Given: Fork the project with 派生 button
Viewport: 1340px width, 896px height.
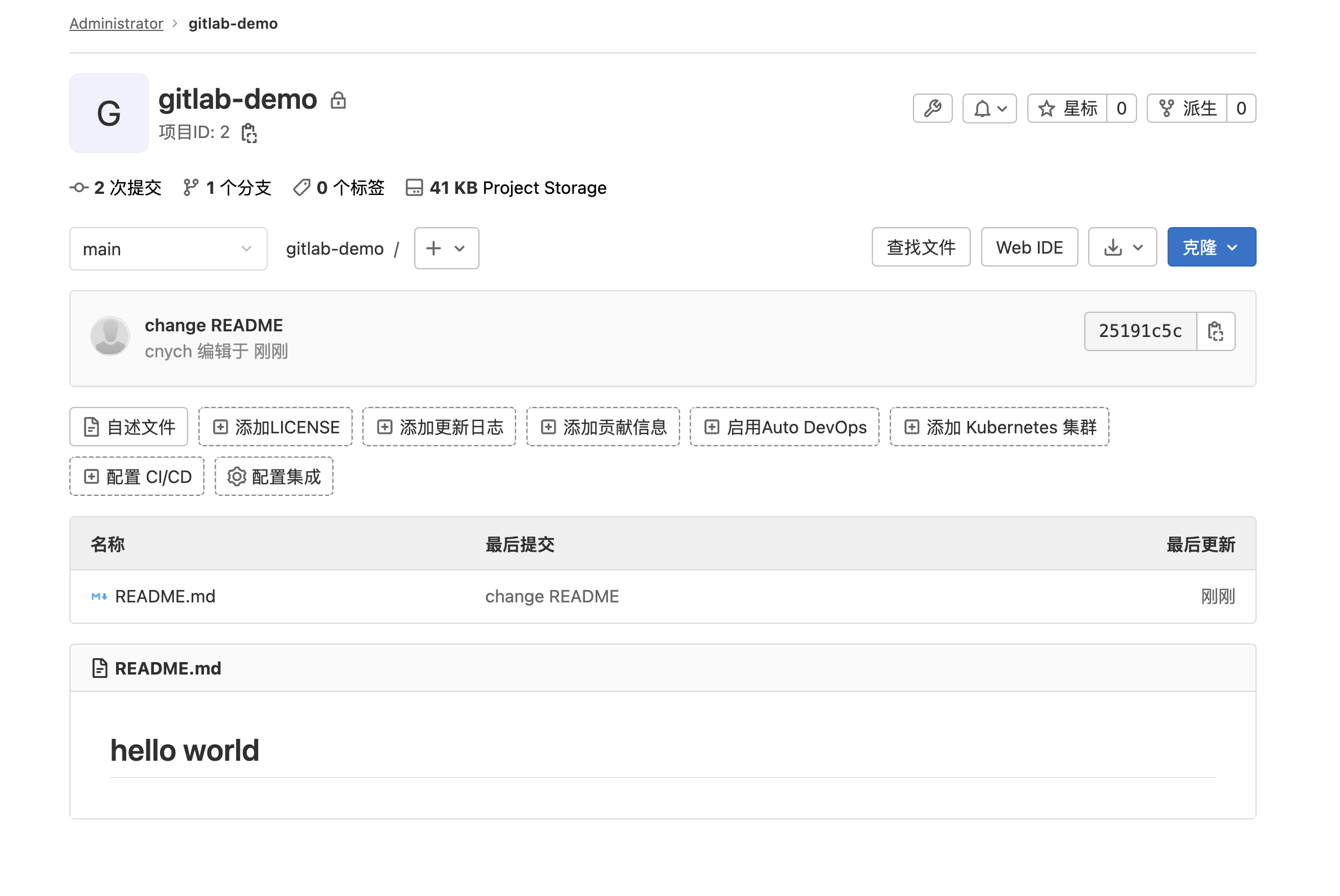Looking at the screenshot, I should coord(1187,108).
